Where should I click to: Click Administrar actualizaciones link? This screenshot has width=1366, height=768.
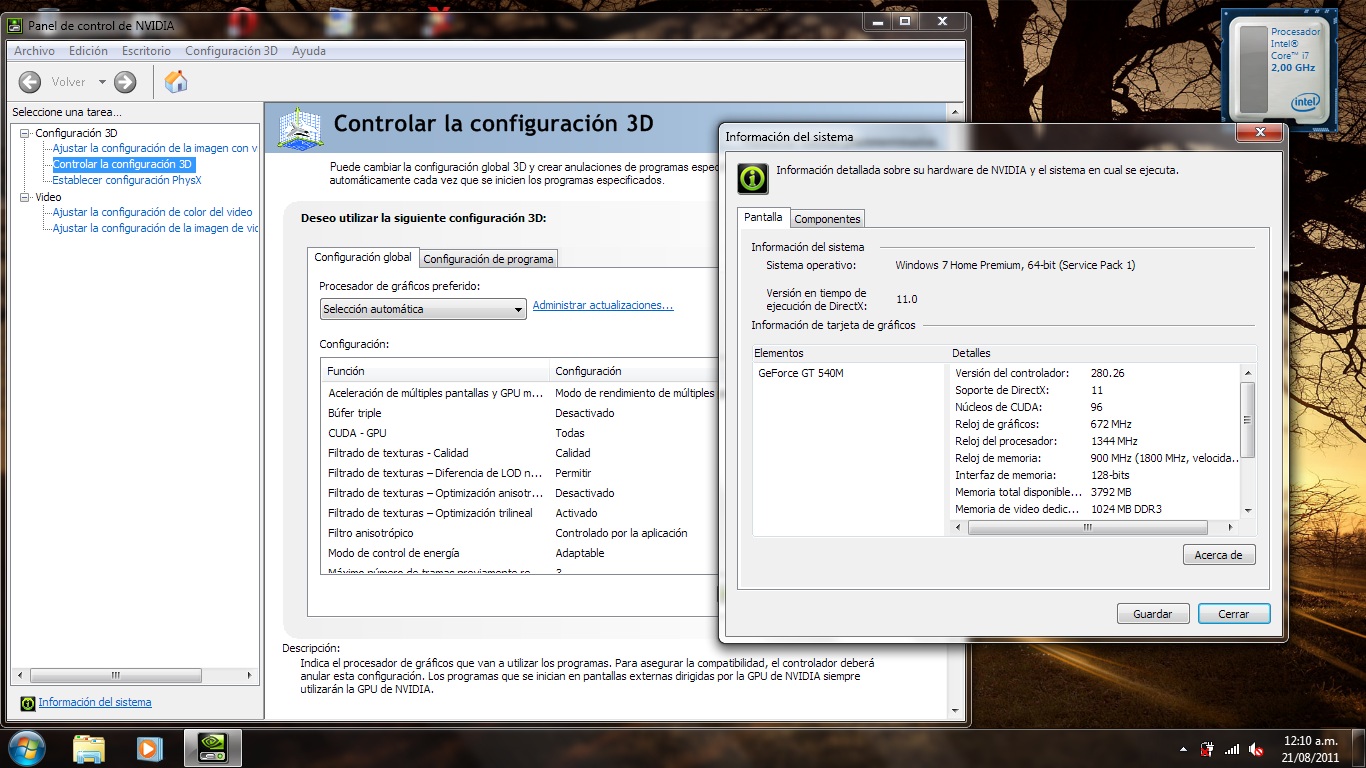[603, 305]
